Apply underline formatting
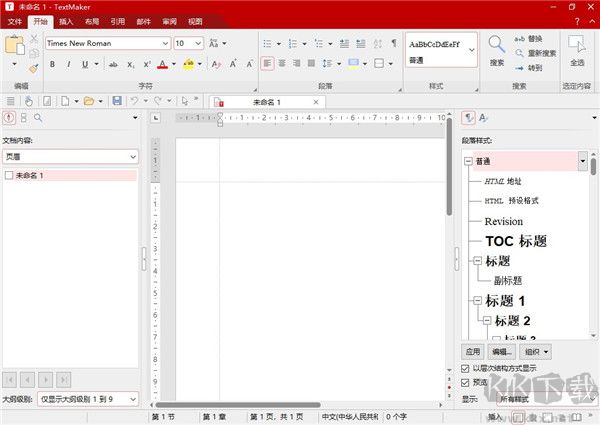The image size is (600, 425). pyautogui.click(x=85, y=64)
